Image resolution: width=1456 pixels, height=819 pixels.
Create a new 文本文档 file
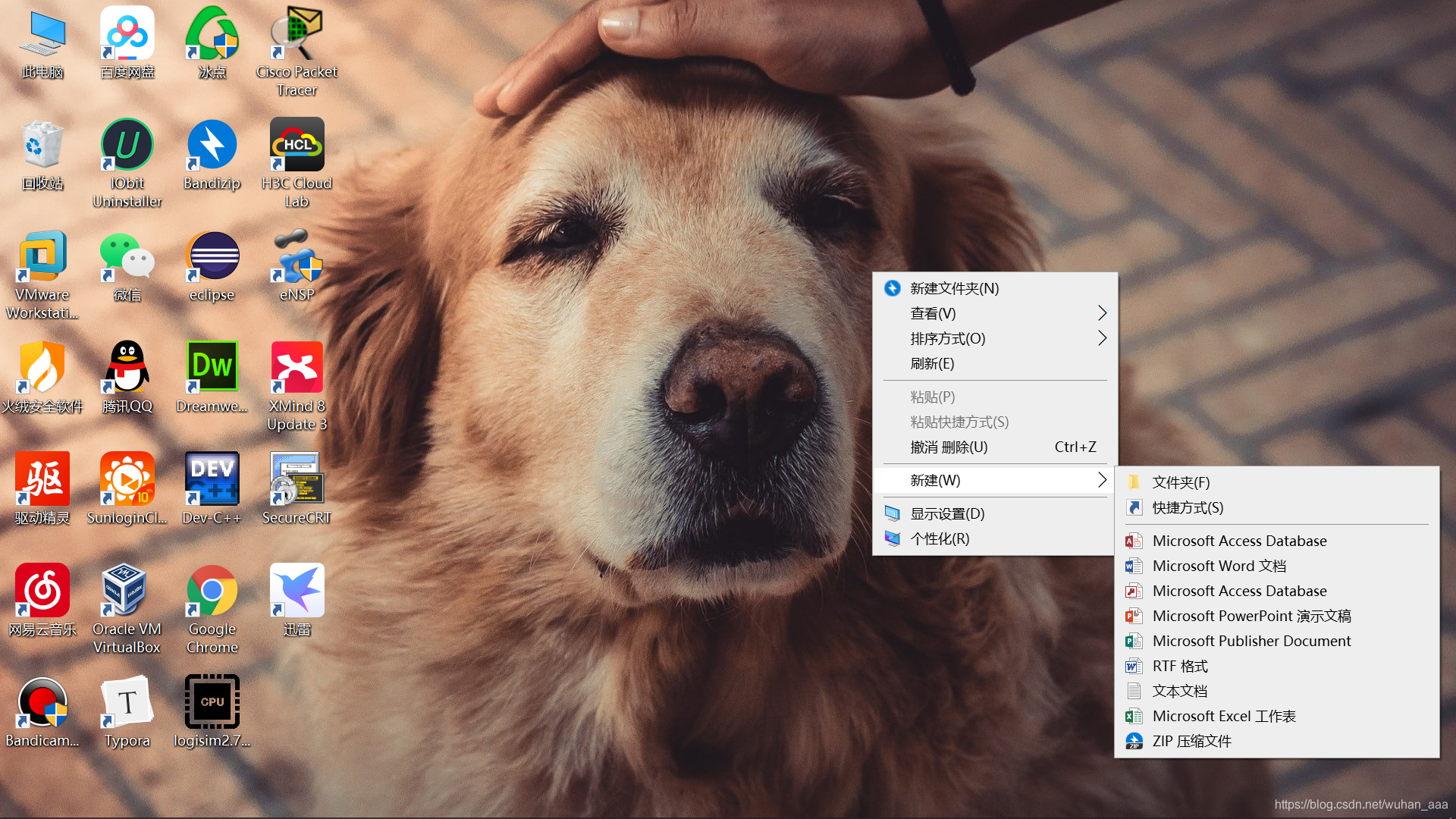tap(1179, 691)
